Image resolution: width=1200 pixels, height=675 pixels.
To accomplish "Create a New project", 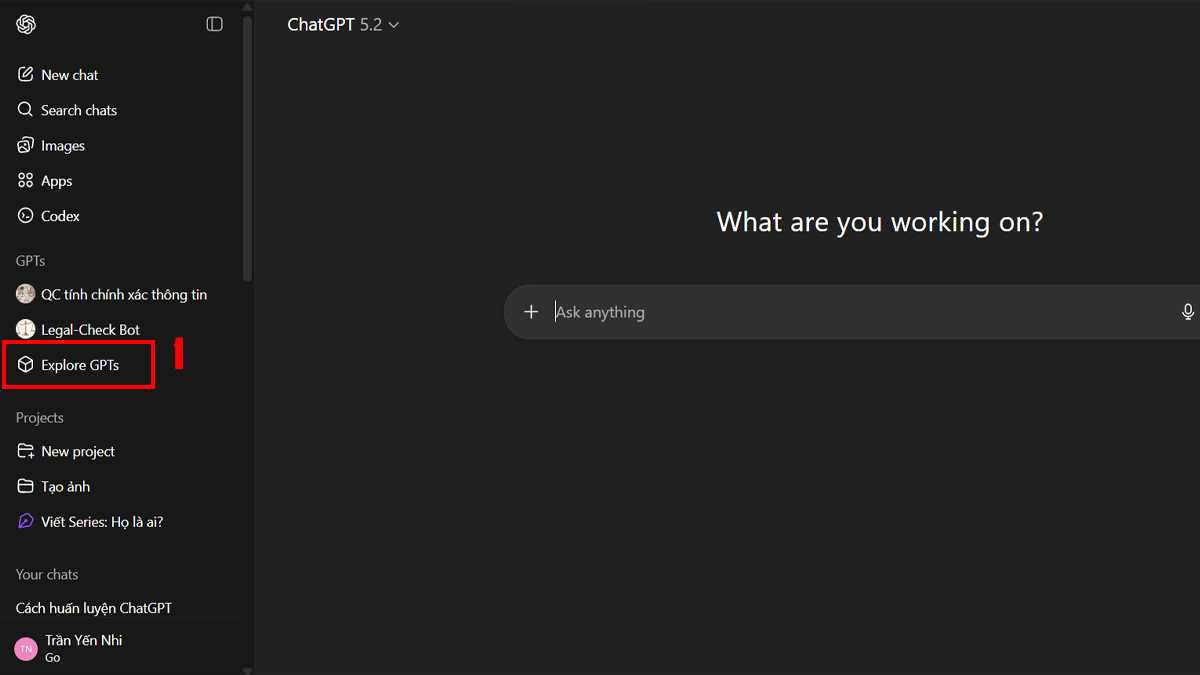I will [x=77, y=452].
